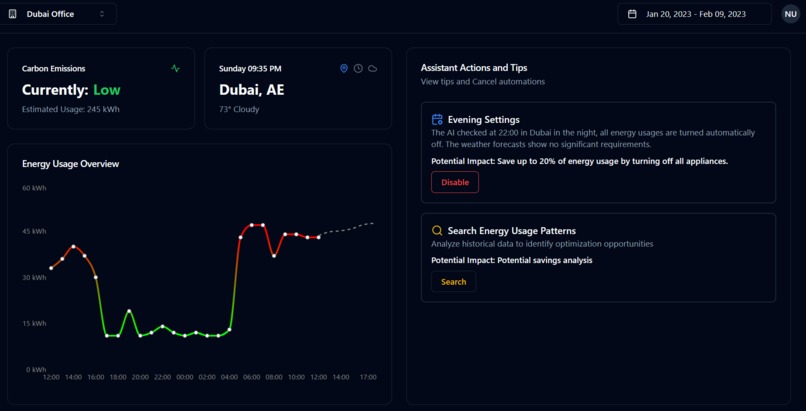Click the cloud icon in weather card
The width and height of the screenshot is (806, 411).
click(x=373, y=68)
